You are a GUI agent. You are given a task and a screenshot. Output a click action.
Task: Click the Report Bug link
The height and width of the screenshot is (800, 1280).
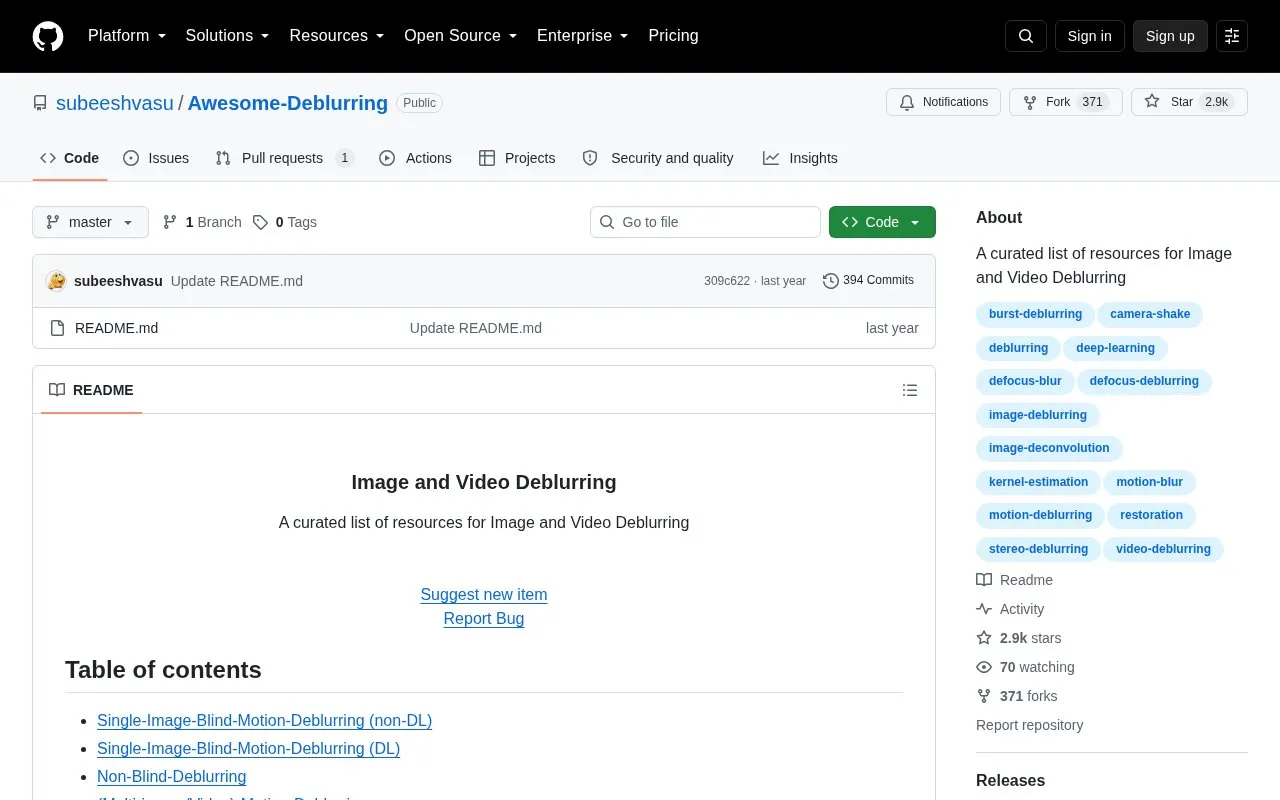tap(484, 618)
